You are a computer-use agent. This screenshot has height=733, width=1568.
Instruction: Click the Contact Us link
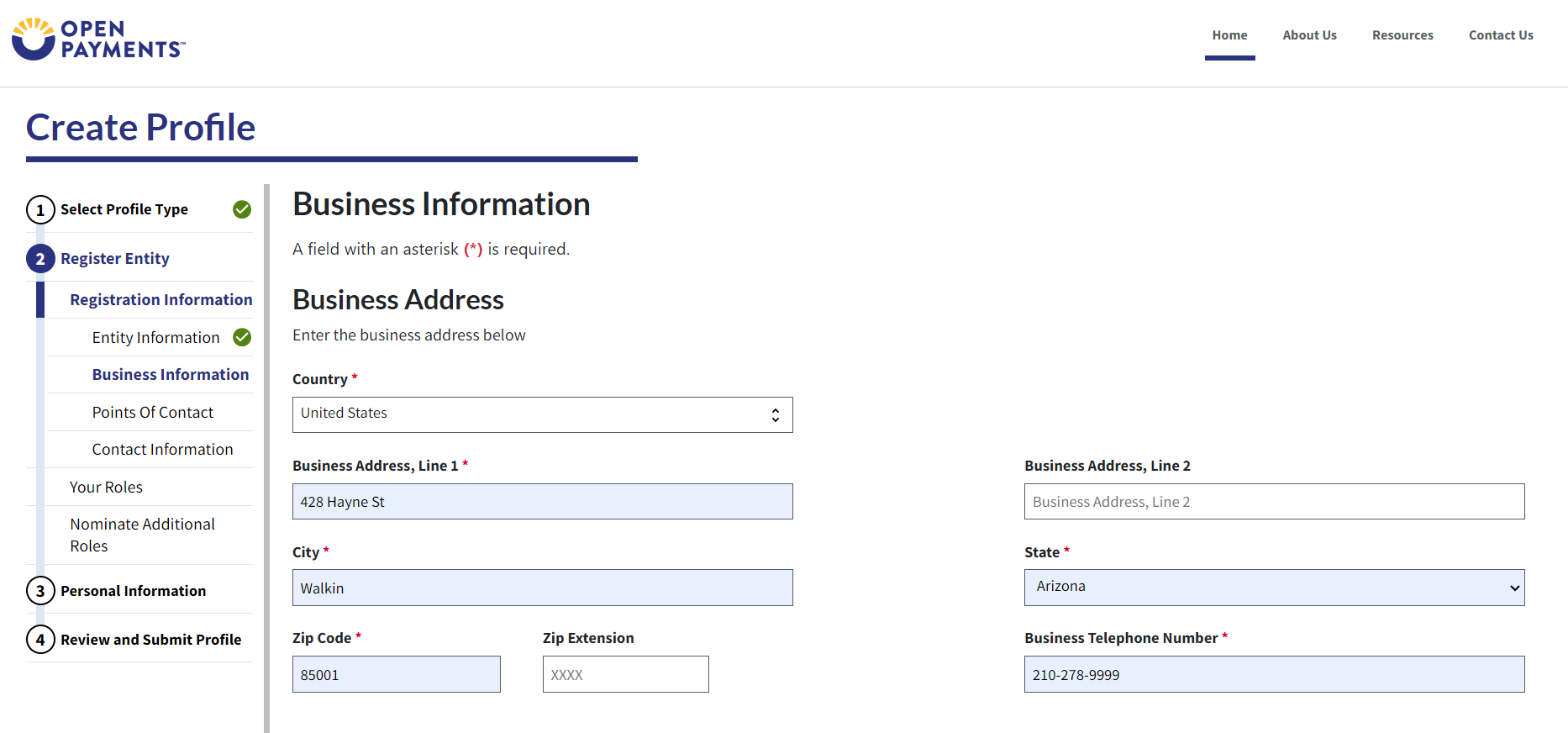pos(1501,35)
